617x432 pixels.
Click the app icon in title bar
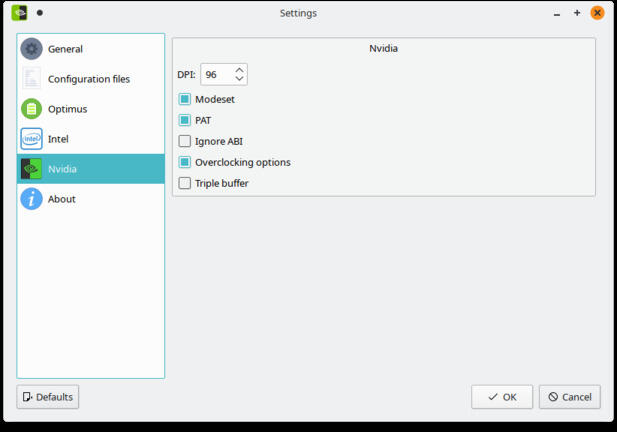tap(19, 13)
